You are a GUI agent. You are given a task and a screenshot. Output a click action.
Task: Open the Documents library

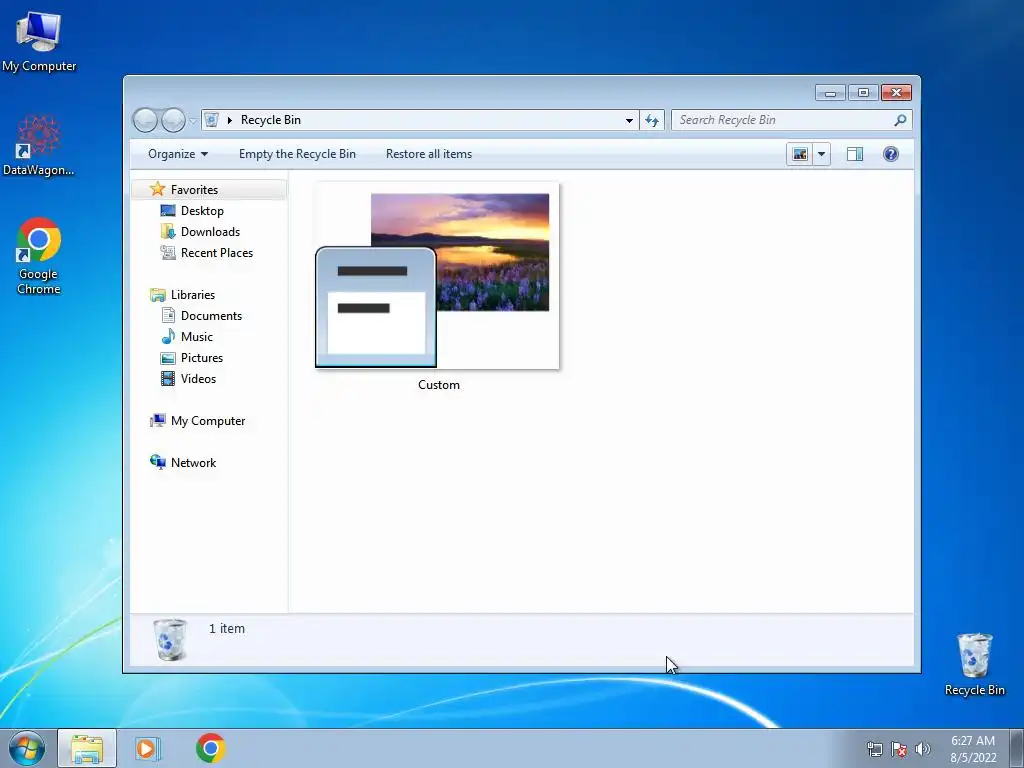click(211, 315)
